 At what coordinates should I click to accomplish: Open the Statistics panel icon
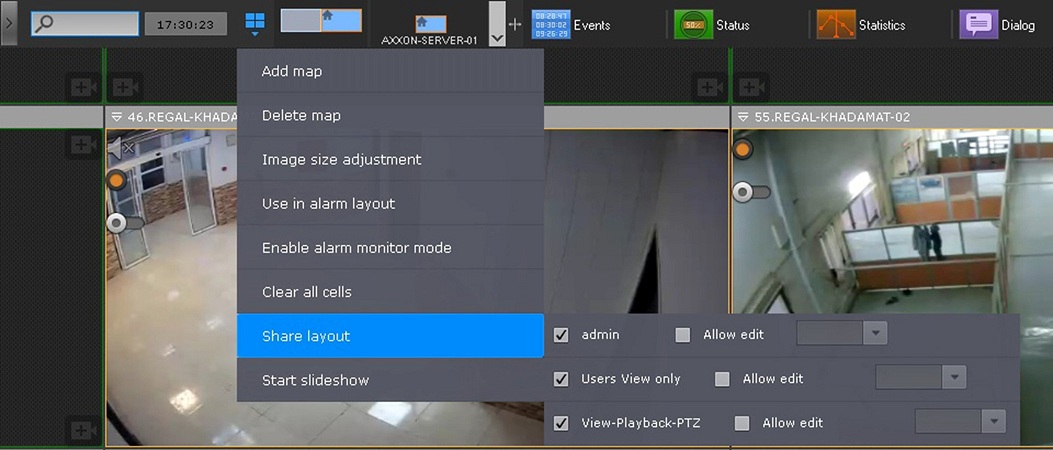(835, 24)
